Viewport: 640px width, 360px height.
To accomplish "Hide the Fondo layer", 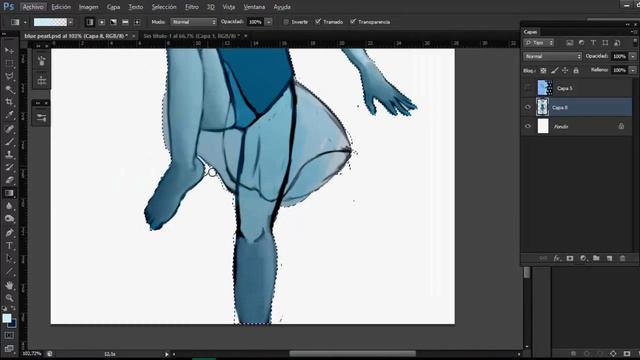I will 528,127.
